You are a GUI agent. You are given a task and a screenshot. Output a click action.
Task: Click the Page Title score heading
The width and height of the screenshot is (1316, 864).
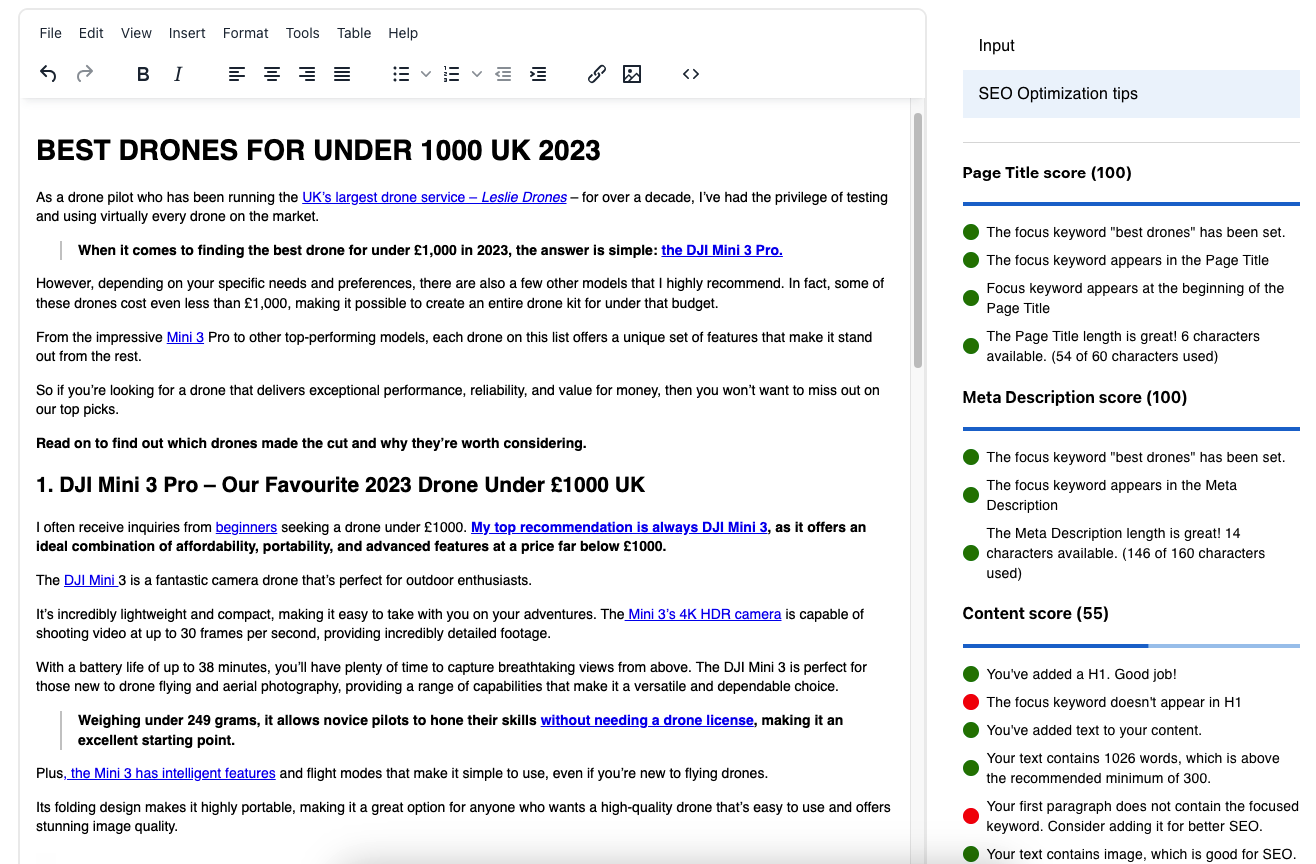tap(1047, 173)
